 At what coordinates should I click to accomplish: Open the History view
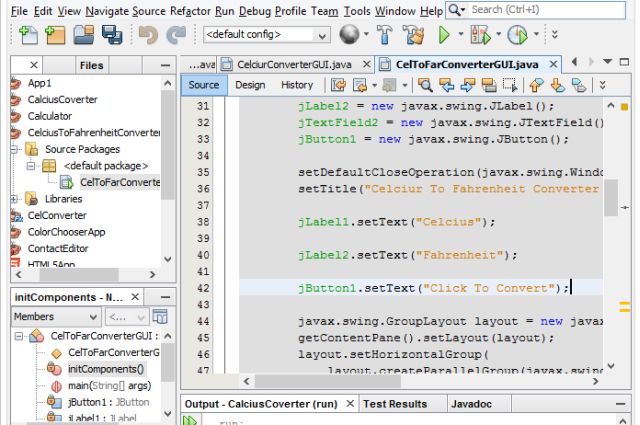tap(296, 85)
